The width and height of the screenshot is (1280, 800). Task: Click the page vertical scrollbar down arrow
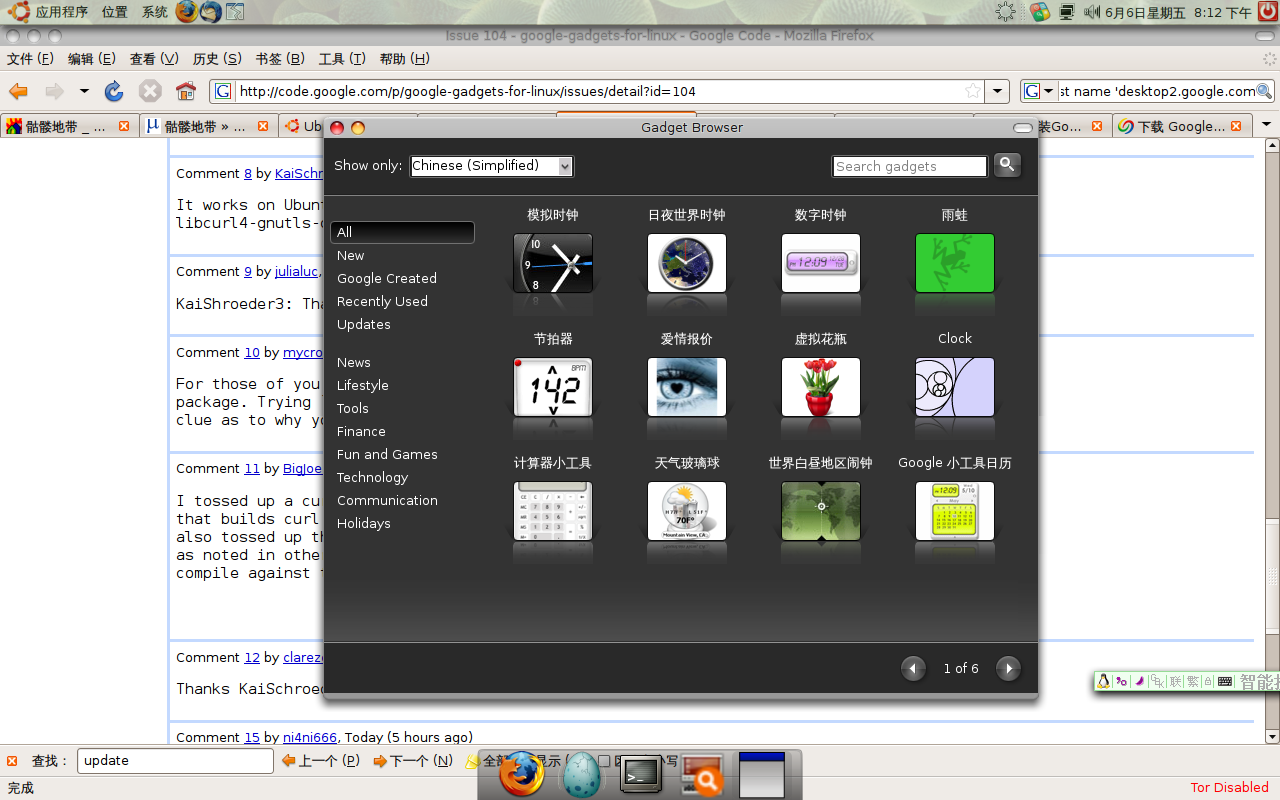click(x=1271, y=736)
